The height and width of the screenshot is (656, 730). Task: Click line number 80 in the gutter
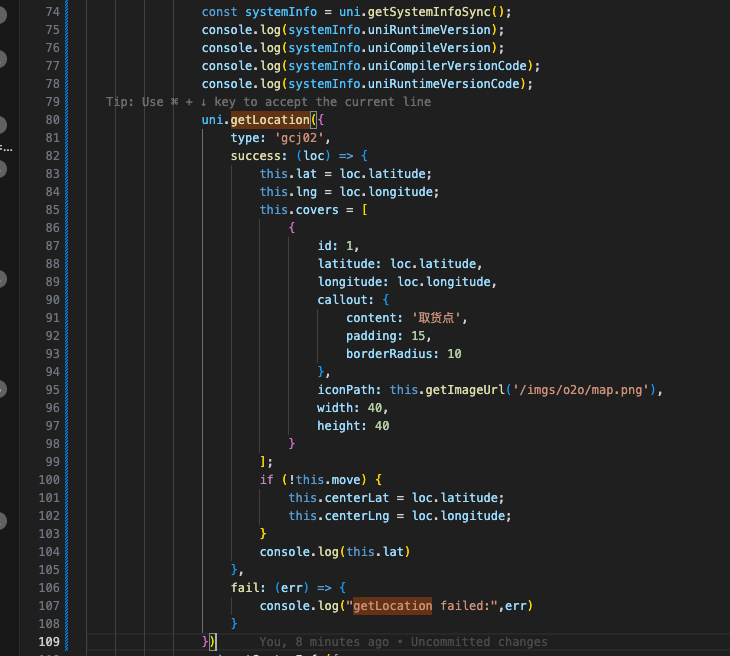coord(53,120)
